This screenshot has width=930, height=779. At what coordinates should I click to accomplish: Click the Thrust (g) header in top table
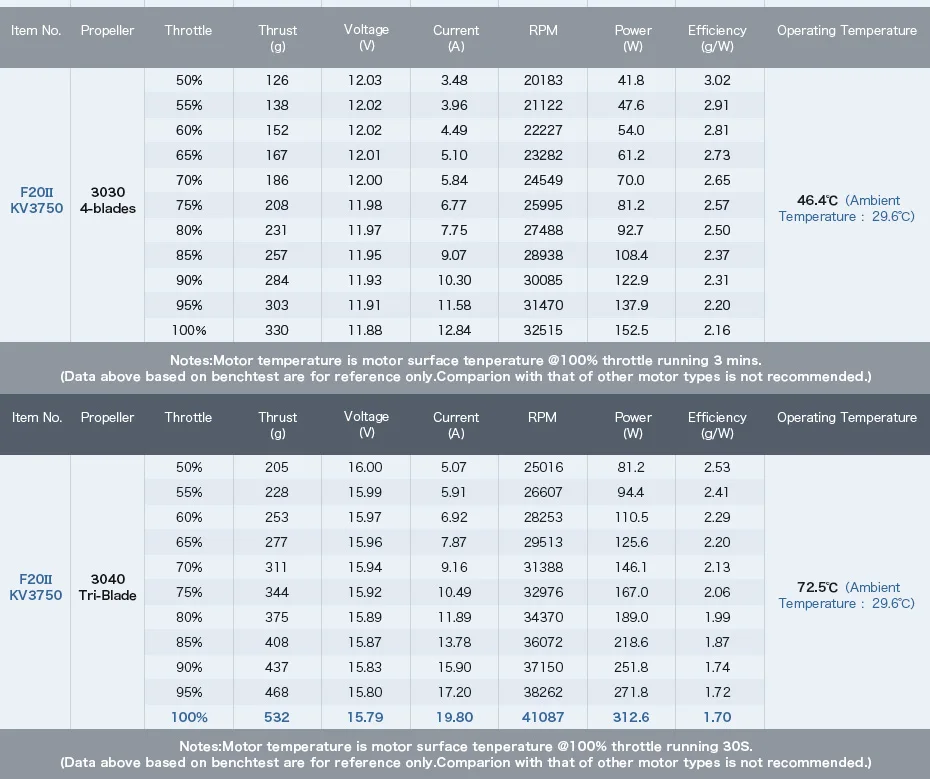(278, 38)
